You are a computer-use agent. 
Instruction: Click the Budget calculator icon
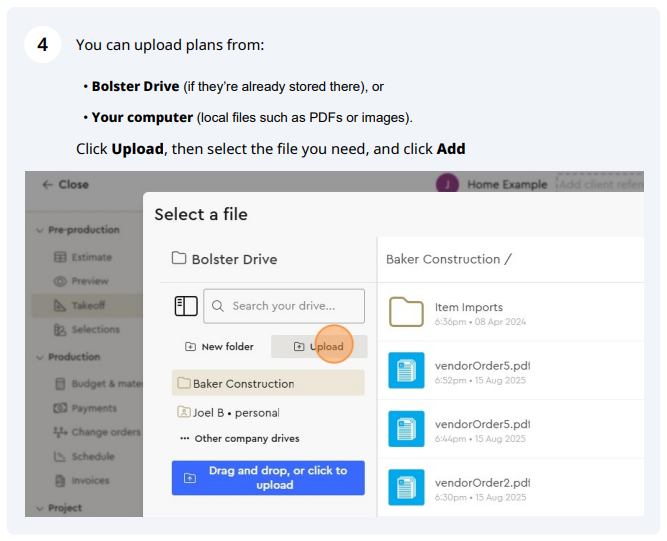click(60, 384)
